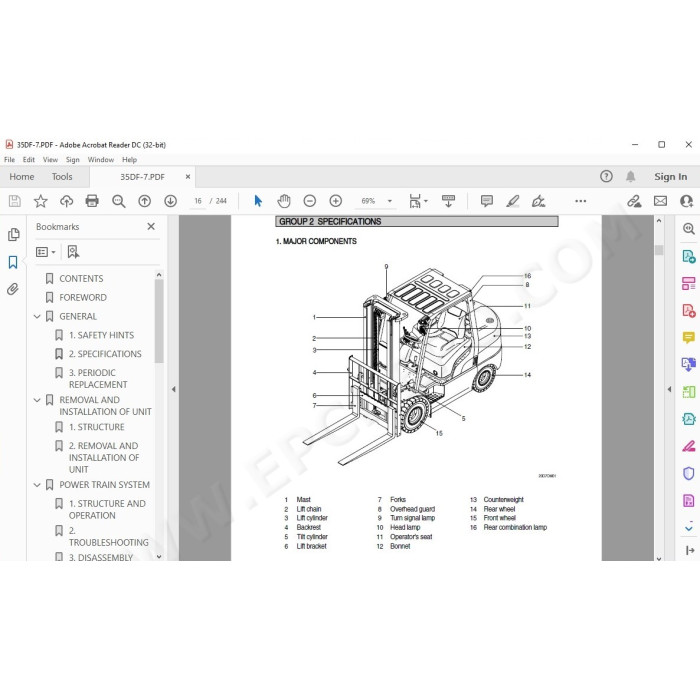Viewport: 700px width, 700px height.
Task: Open the attachments paperclip panel
Action: point(13,289)
